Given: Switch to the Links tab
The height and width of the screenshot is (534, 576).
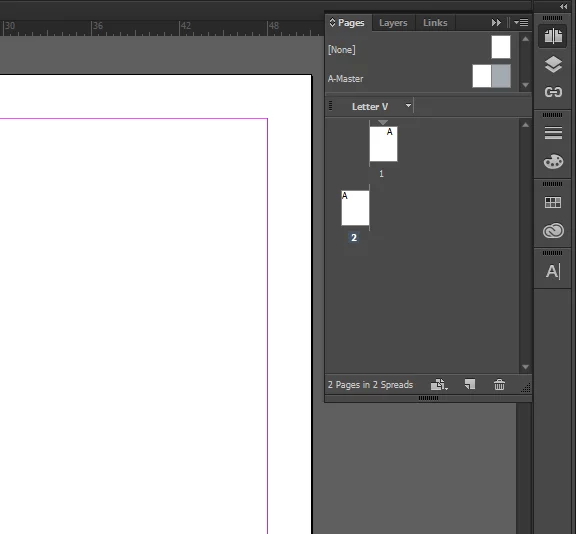Looking at the screenshot, I should point(435,23).
